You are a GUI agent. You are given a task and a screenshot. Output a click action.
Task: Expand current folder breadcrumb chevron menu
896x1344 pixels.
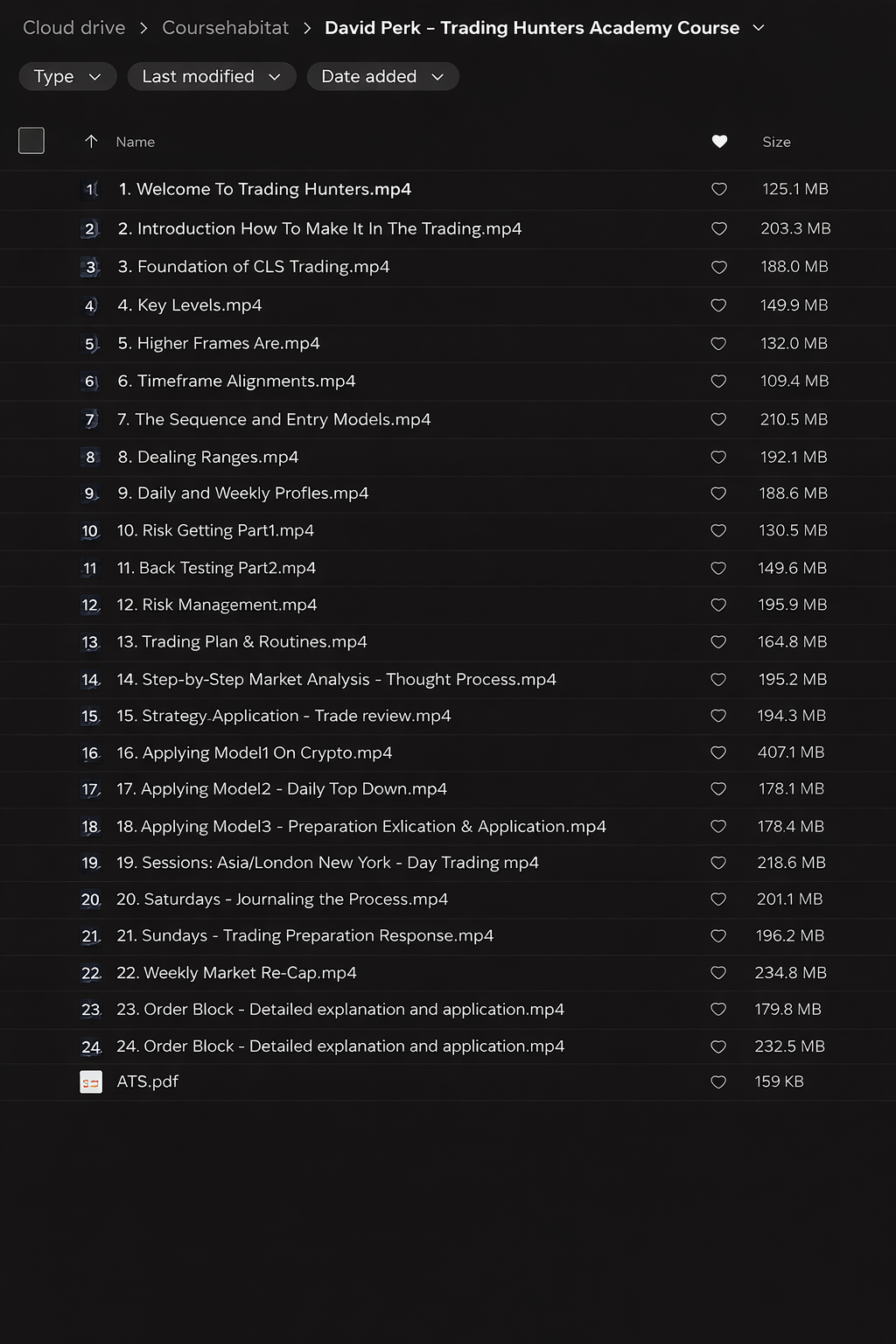759,28
